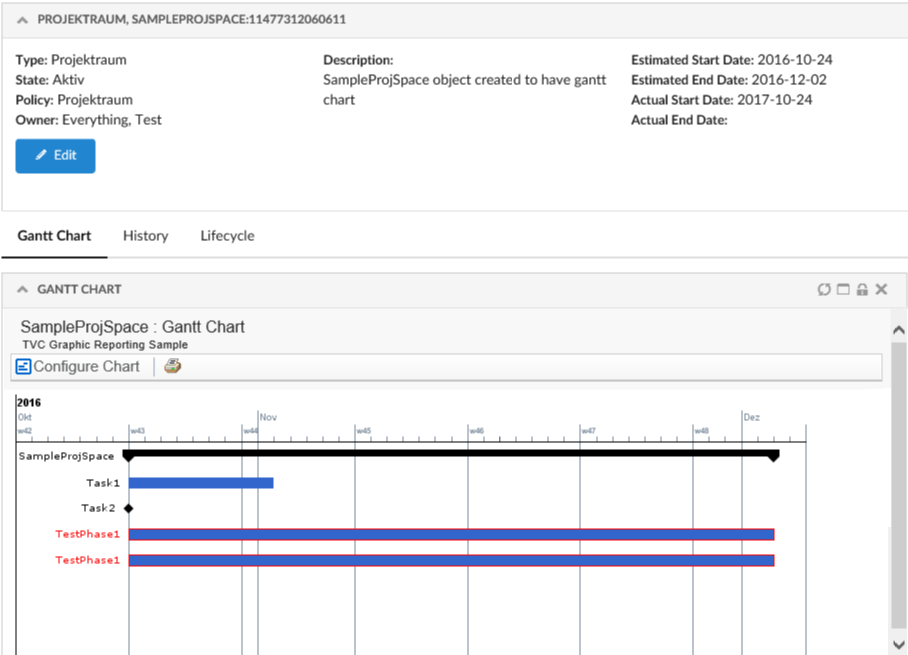Close the Gantt Chart panel
Viewport: 908px width, 655px height.
point(881,290)
